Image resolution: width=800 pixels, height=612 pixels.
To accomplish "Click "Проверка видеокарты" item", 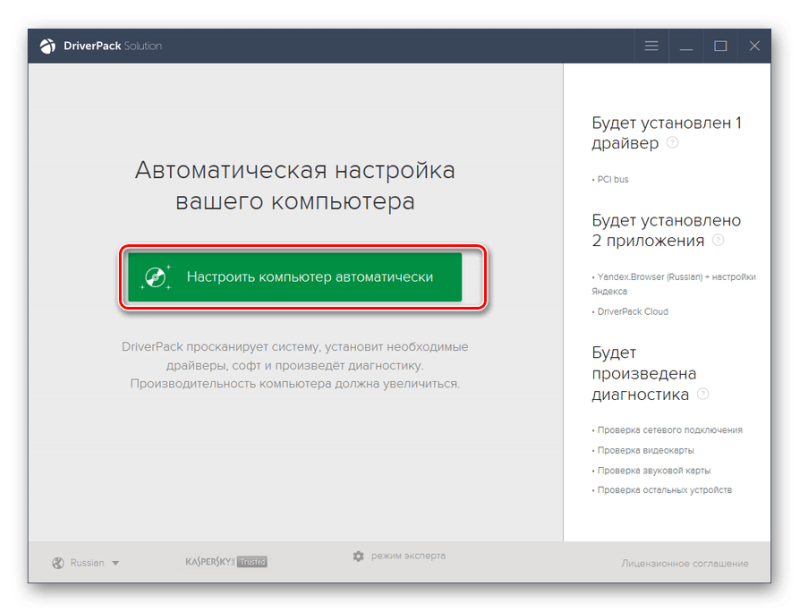I will coord(643,450).
